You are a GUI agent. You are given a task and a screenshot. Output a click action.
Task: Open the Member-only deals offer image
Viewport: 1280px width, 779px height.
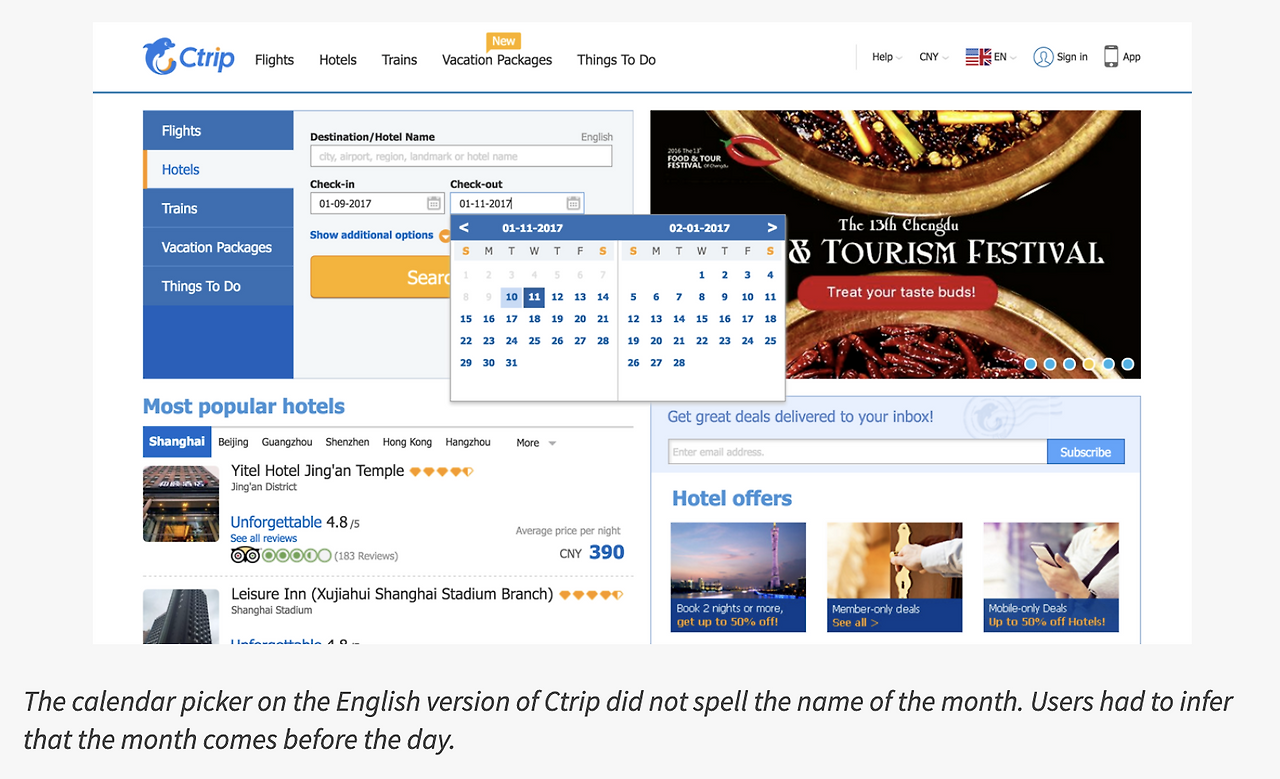click(895, 577)
